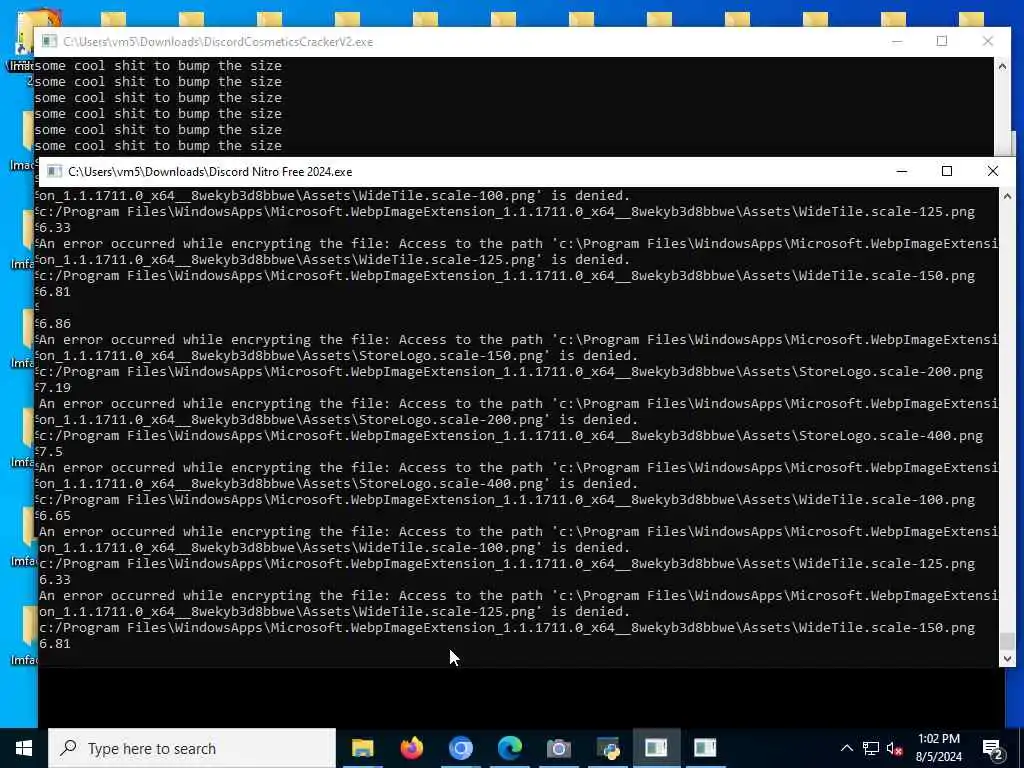Screen dimensions: 1024x768
Task: Switch to the Python taskbar icon
Action: [607, 748]
